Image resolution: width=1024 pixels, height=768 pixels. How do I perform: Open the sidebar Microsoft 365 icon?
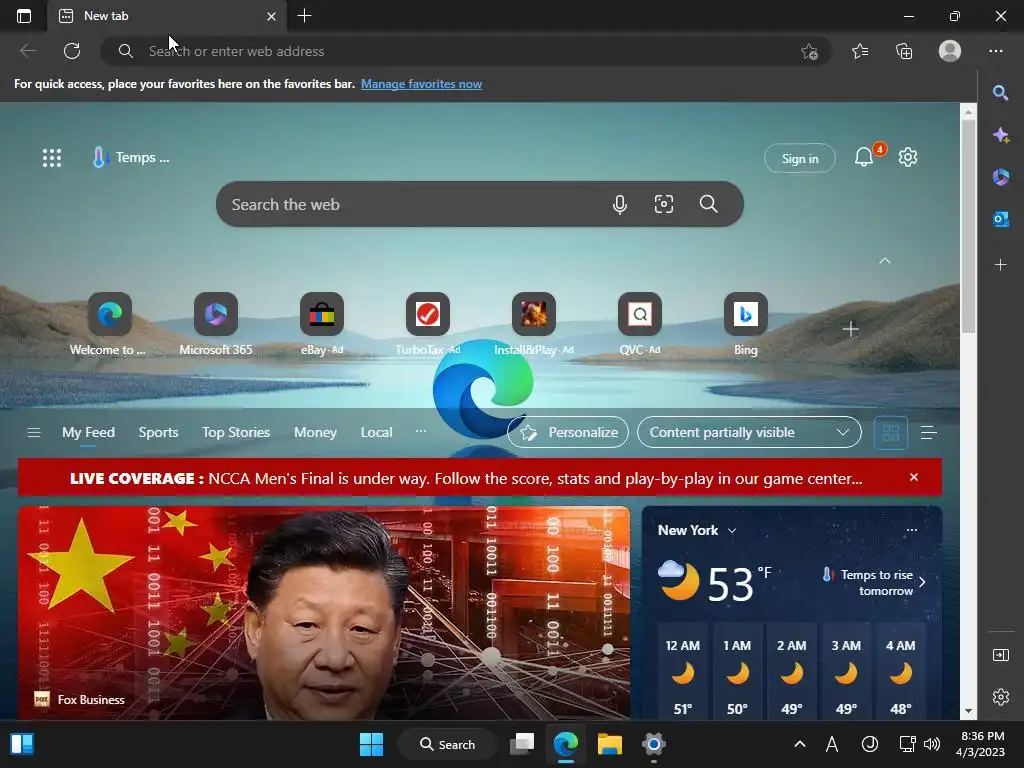click(1000, 177)
